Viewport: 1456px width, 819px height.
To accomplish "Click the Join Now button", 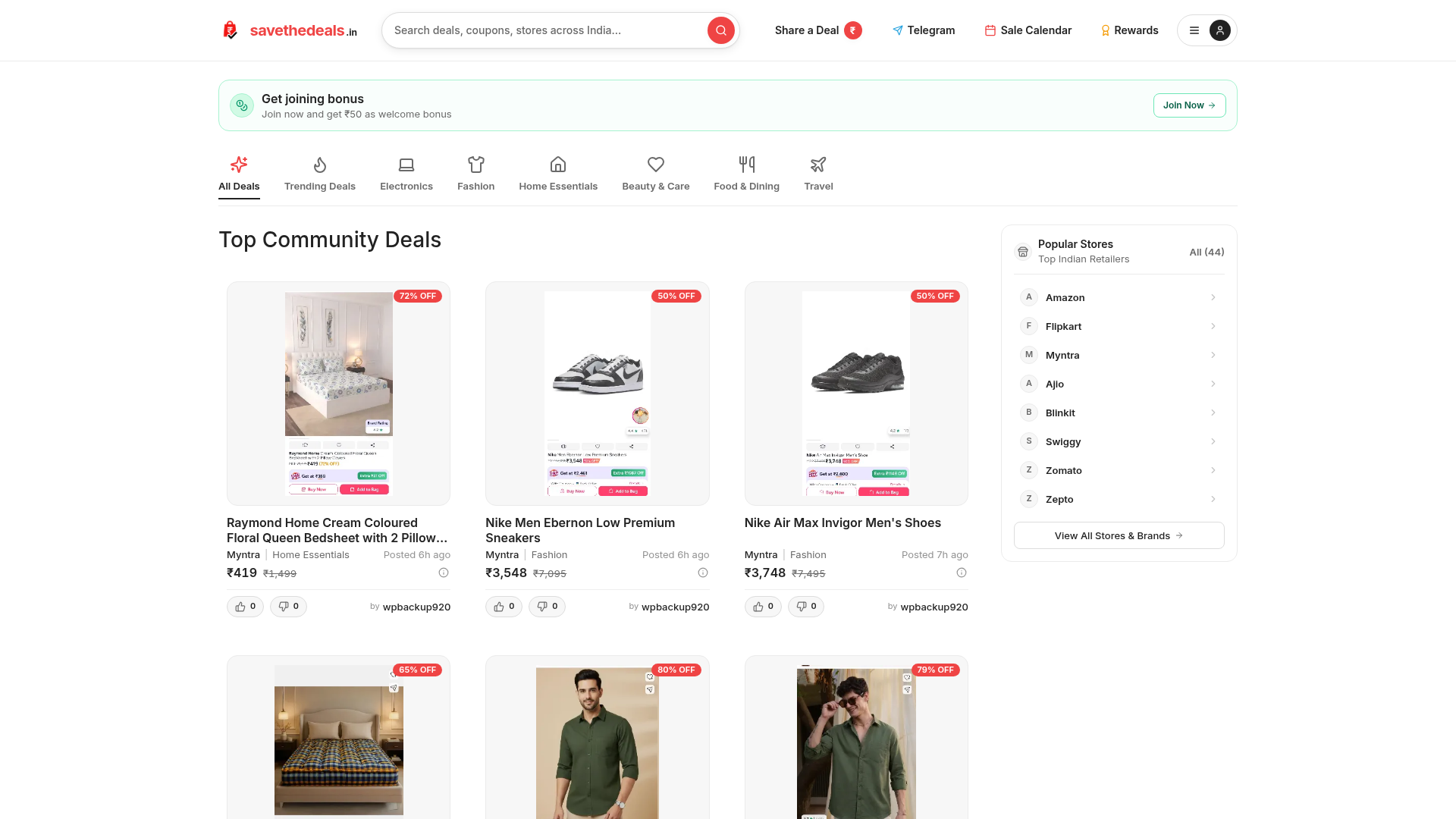I will click(x=1189, y=105).
